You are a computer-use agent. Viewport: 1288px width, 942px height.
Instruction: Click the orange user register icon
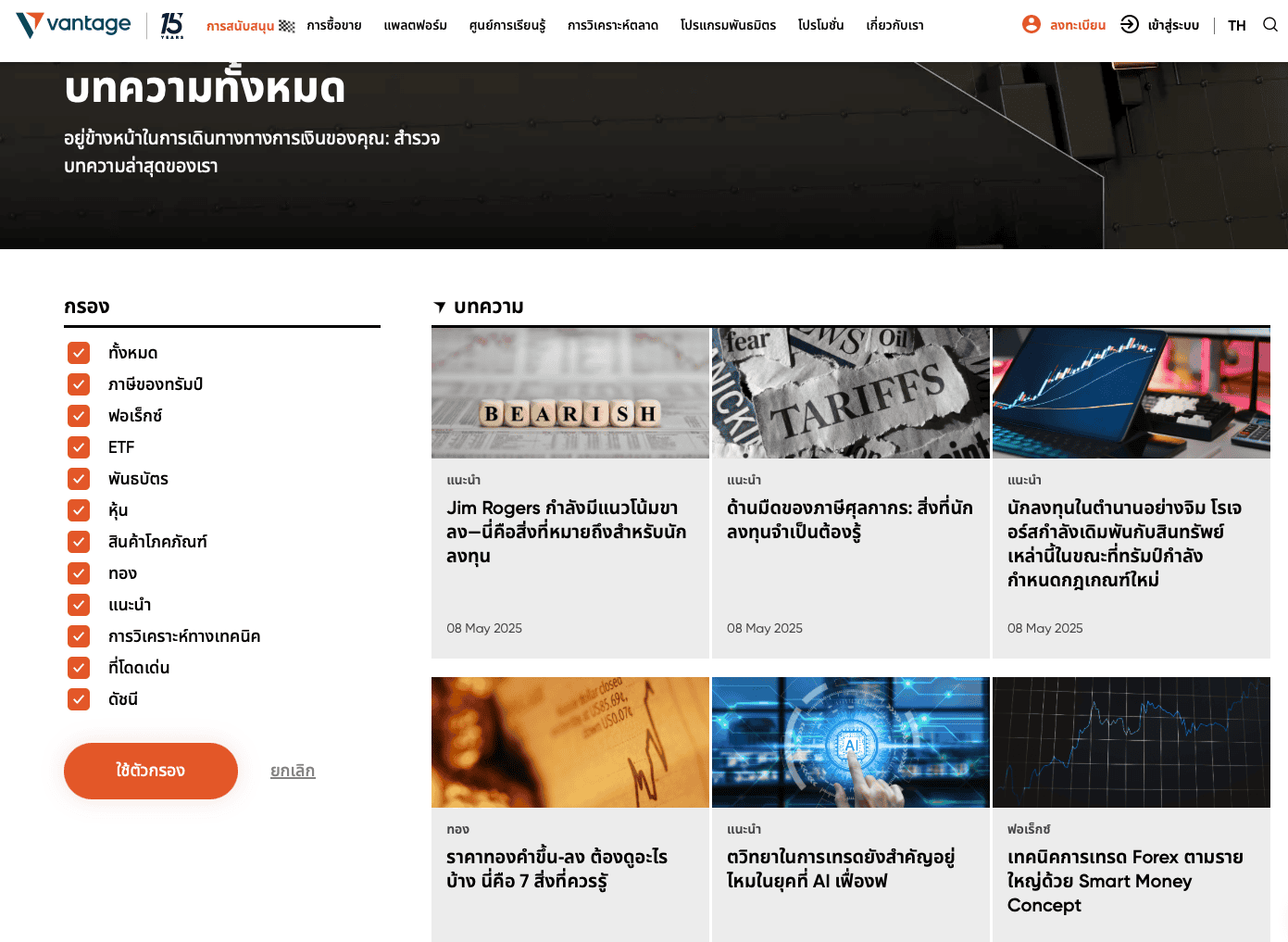(1031, 25)
